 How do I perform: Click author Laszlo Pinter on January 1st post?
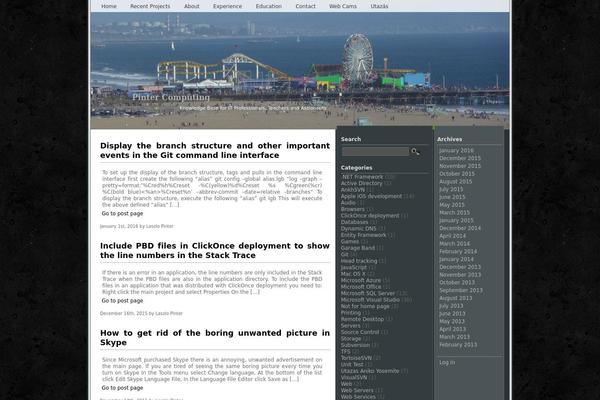pyautogui.click(x=160, y=226)
